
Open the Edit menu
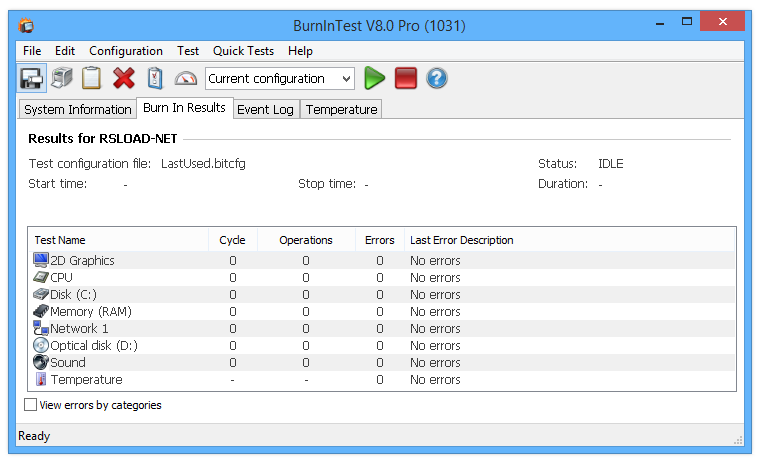click(65, 51)
